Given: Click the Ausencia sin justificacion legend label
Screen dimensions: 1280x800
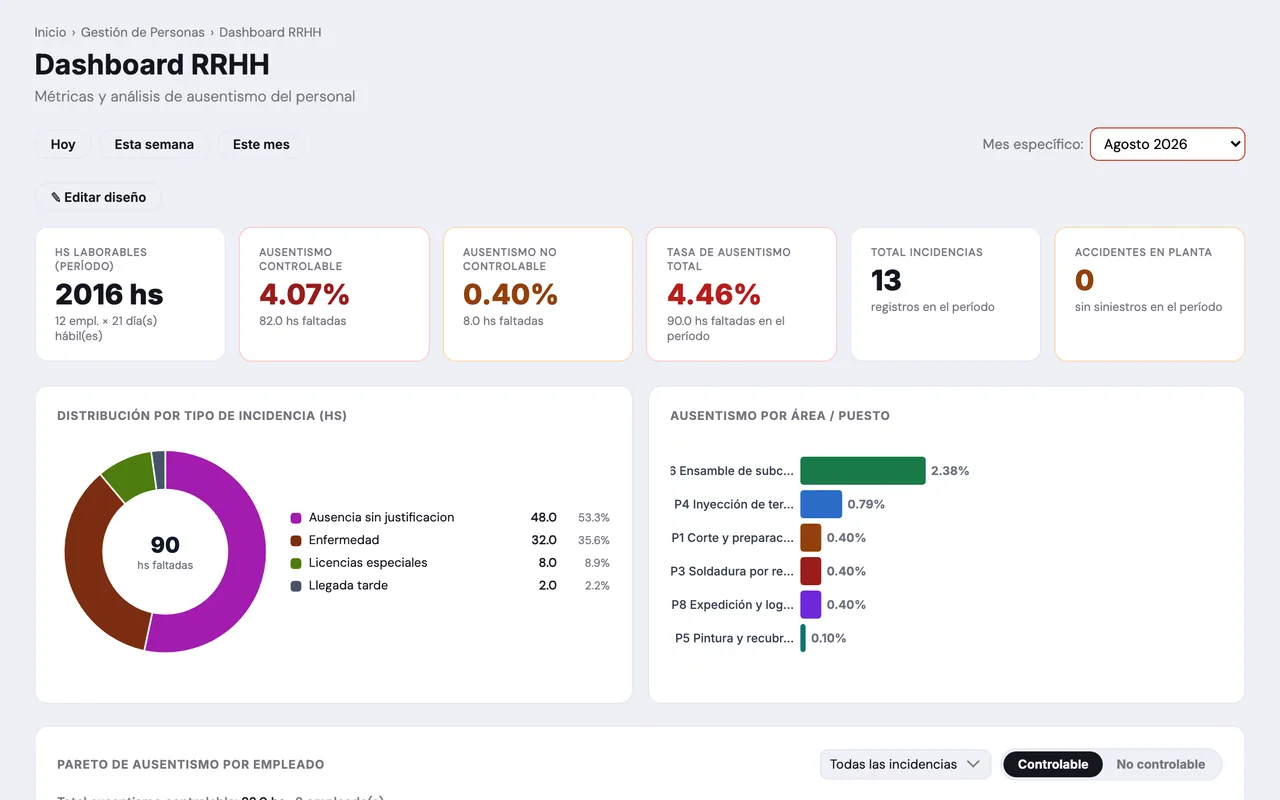Looking at the screenshot, I should [x=381, y=518].
